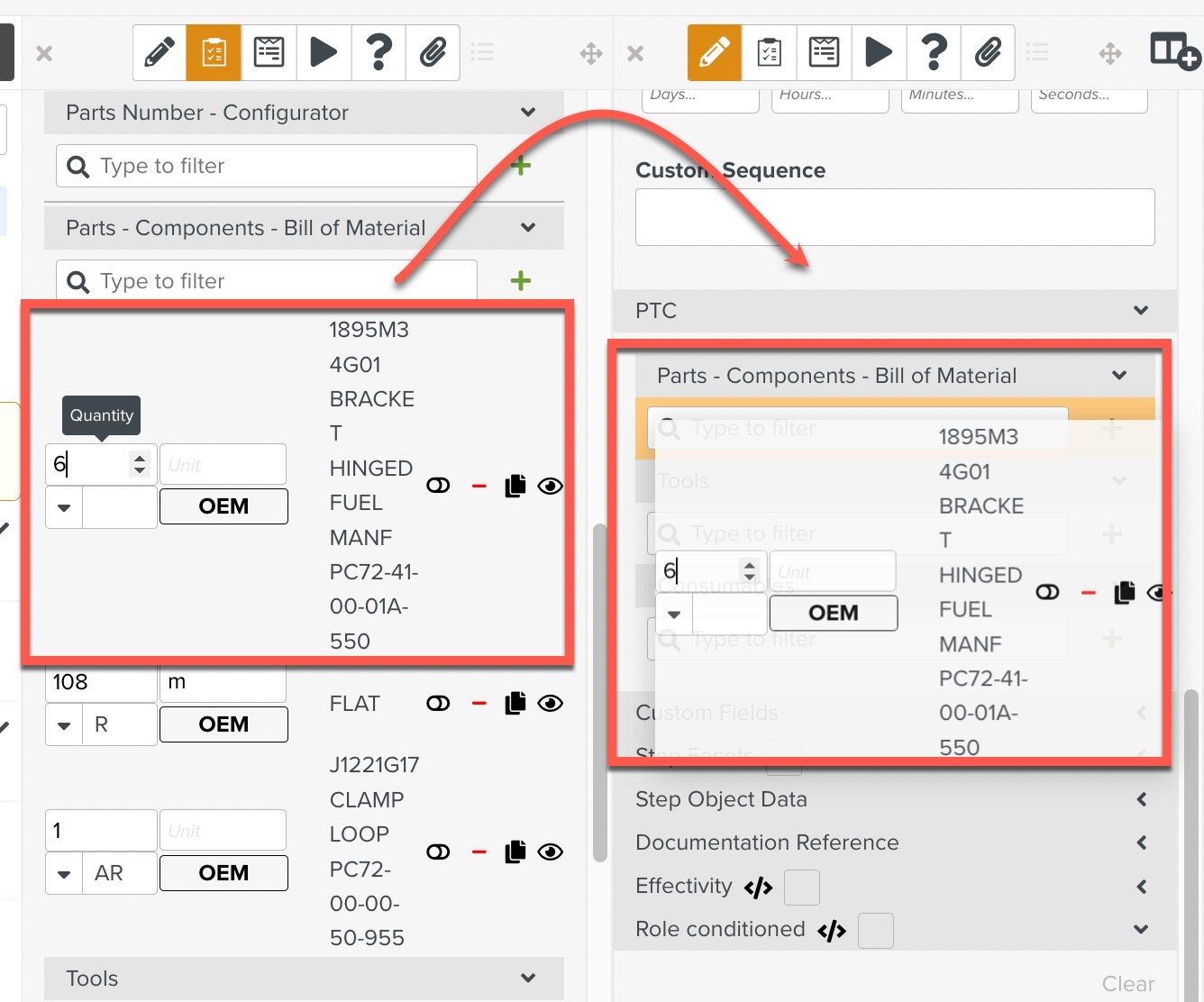Open the question mark help in left toolbar
This screenshot has width=1204, height=1002.
tap(379, 52)
